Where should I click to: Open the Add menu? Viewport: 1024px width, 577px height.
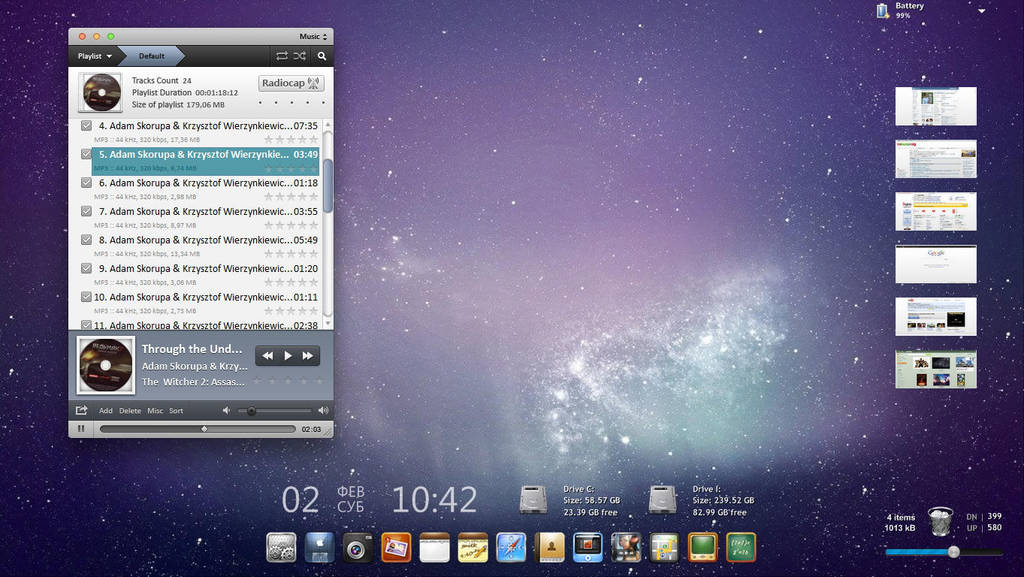click(106, 411)
